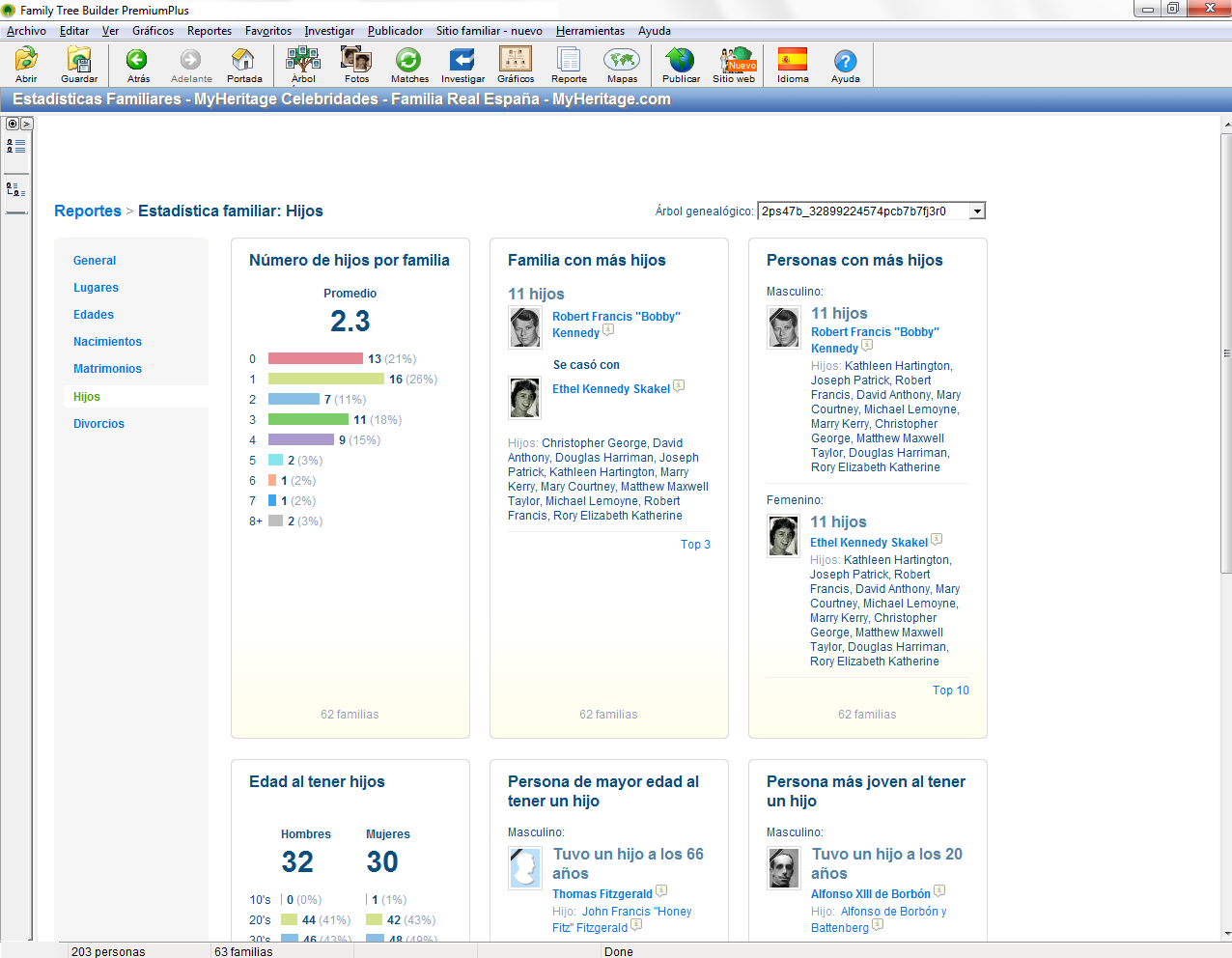Open the Árbol genealógico dropdown
Viewport: 1232px width, 958px height.
click(977, 211)
